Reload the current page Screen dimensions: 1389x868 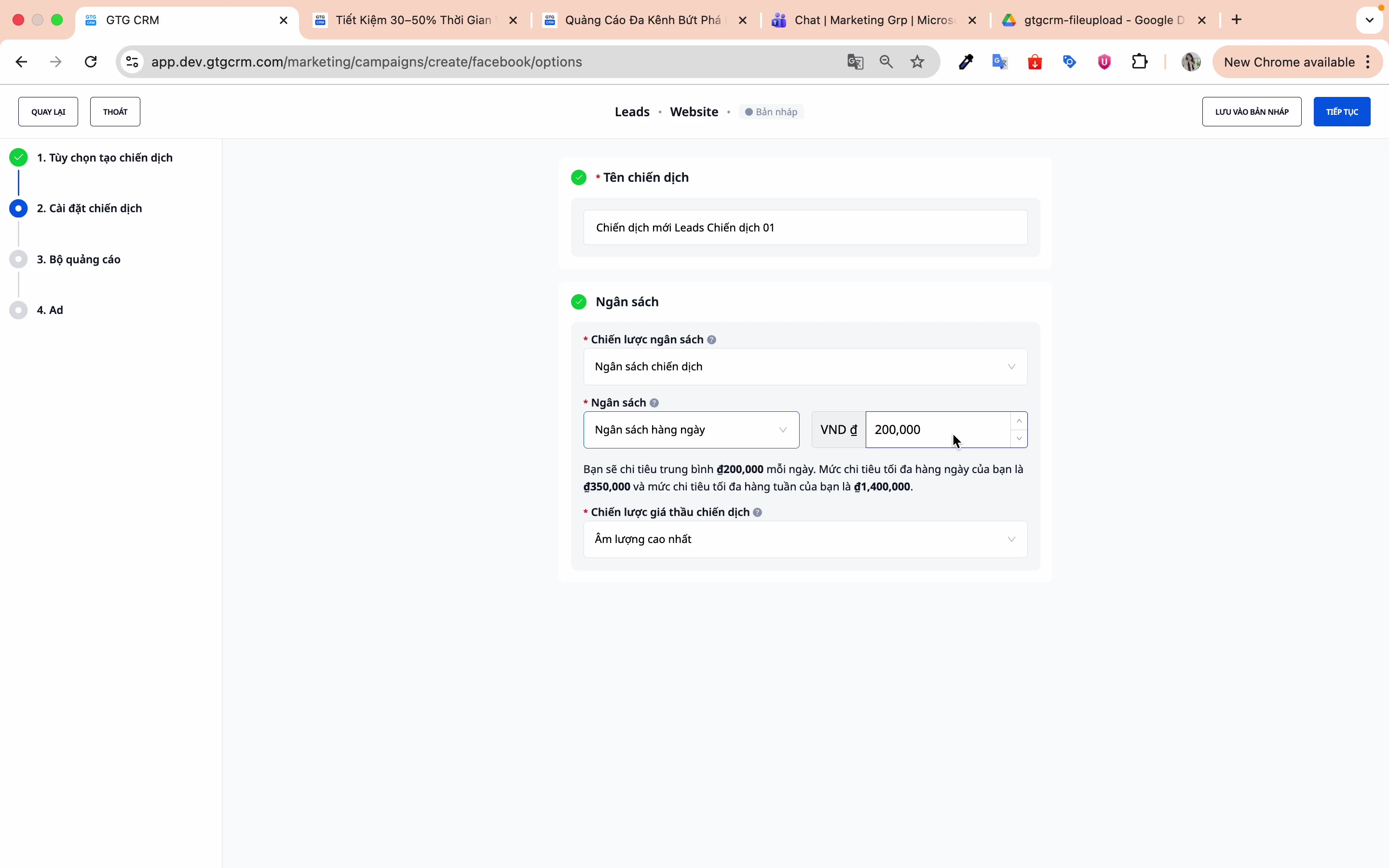[x=91, y=62]
